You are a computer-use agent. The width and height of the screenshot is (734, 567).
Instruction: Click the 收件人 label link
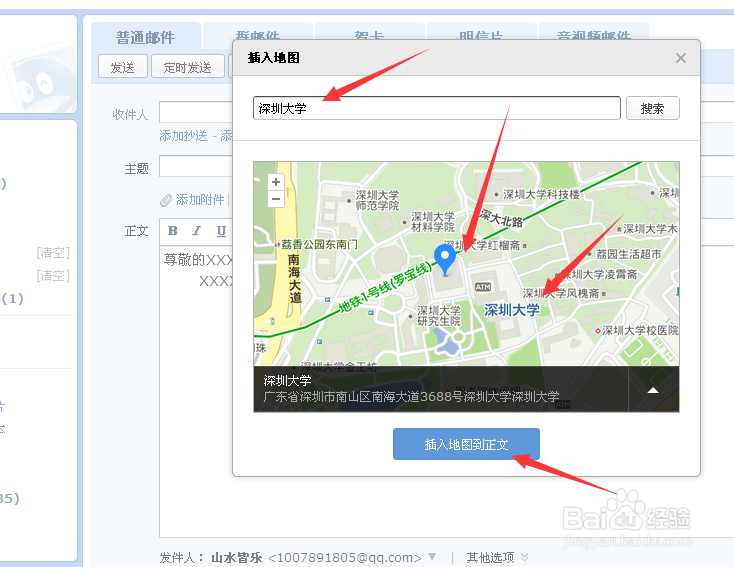click(130, 115)
